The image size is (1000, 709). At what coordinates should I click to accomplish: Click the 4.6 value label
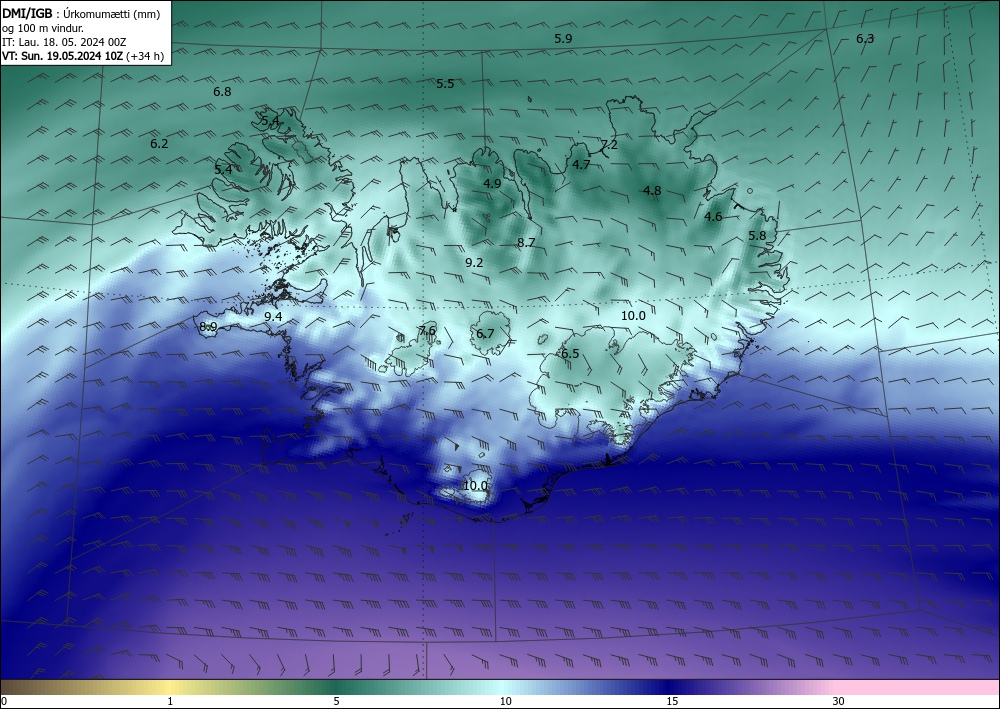pos(713,216)
